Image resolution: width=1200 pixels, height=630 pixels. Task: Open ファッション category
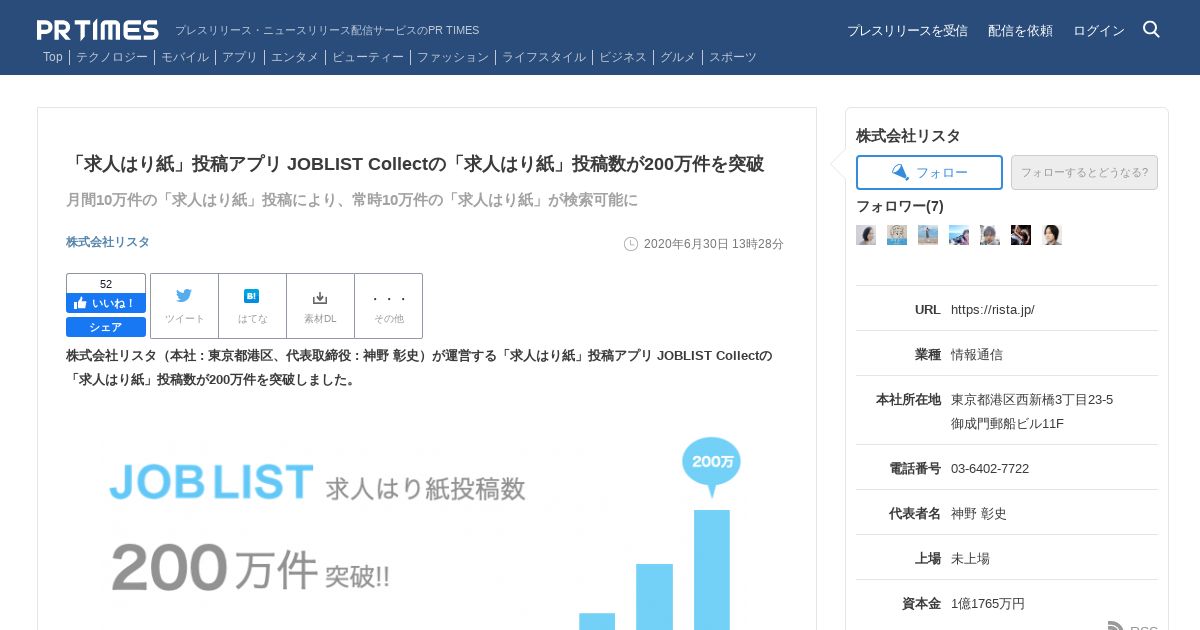(x=453, y=57)
